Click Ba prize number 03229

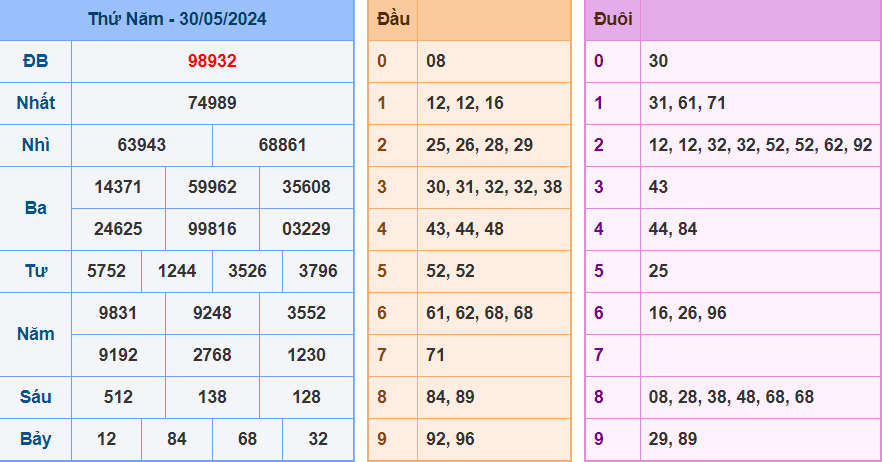coord(307,229)
